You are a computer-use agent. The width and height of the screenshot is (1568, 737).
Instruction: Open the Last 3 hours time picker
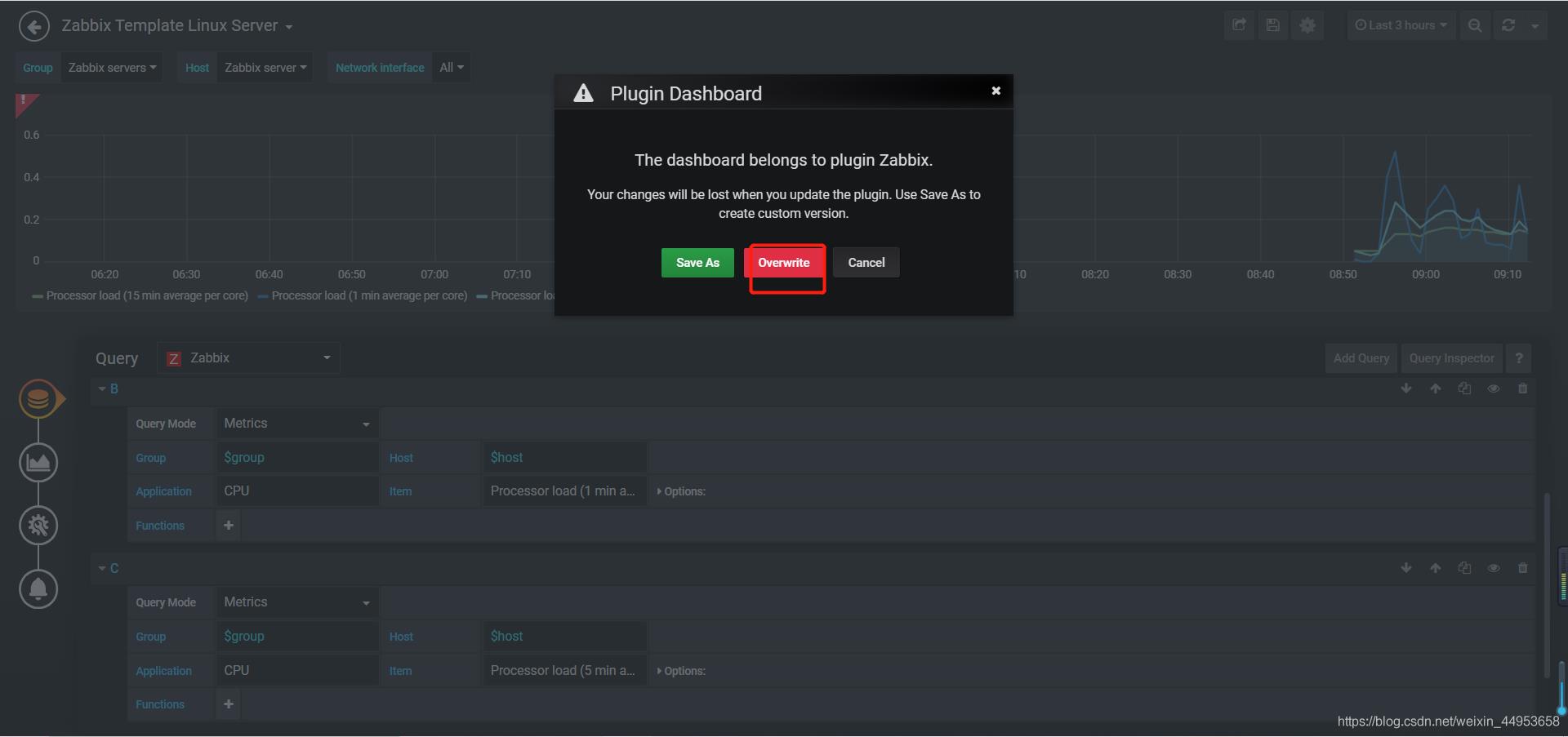click(1401, 25)
